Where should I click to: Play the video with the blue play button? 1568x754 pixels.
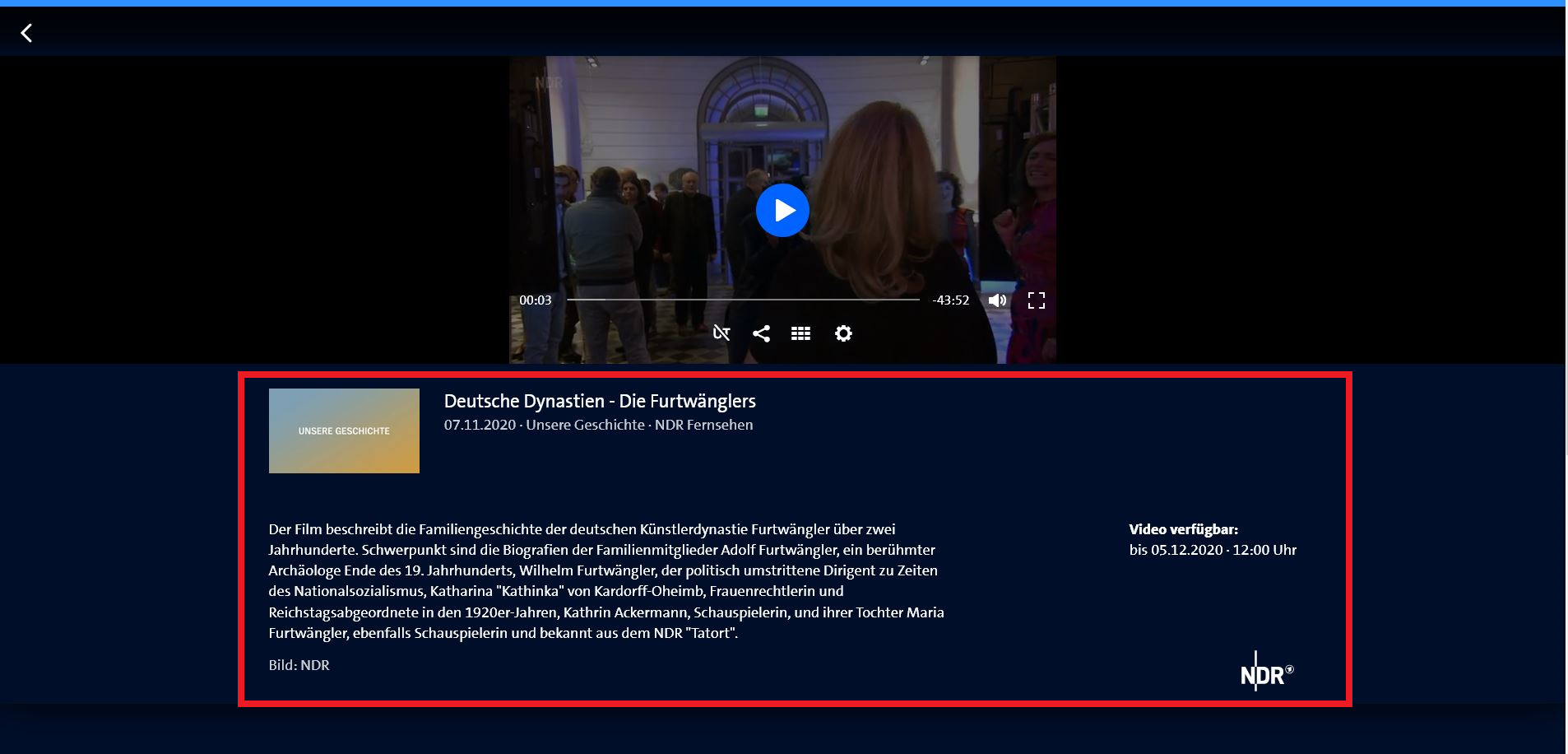[x=782, y=211]
